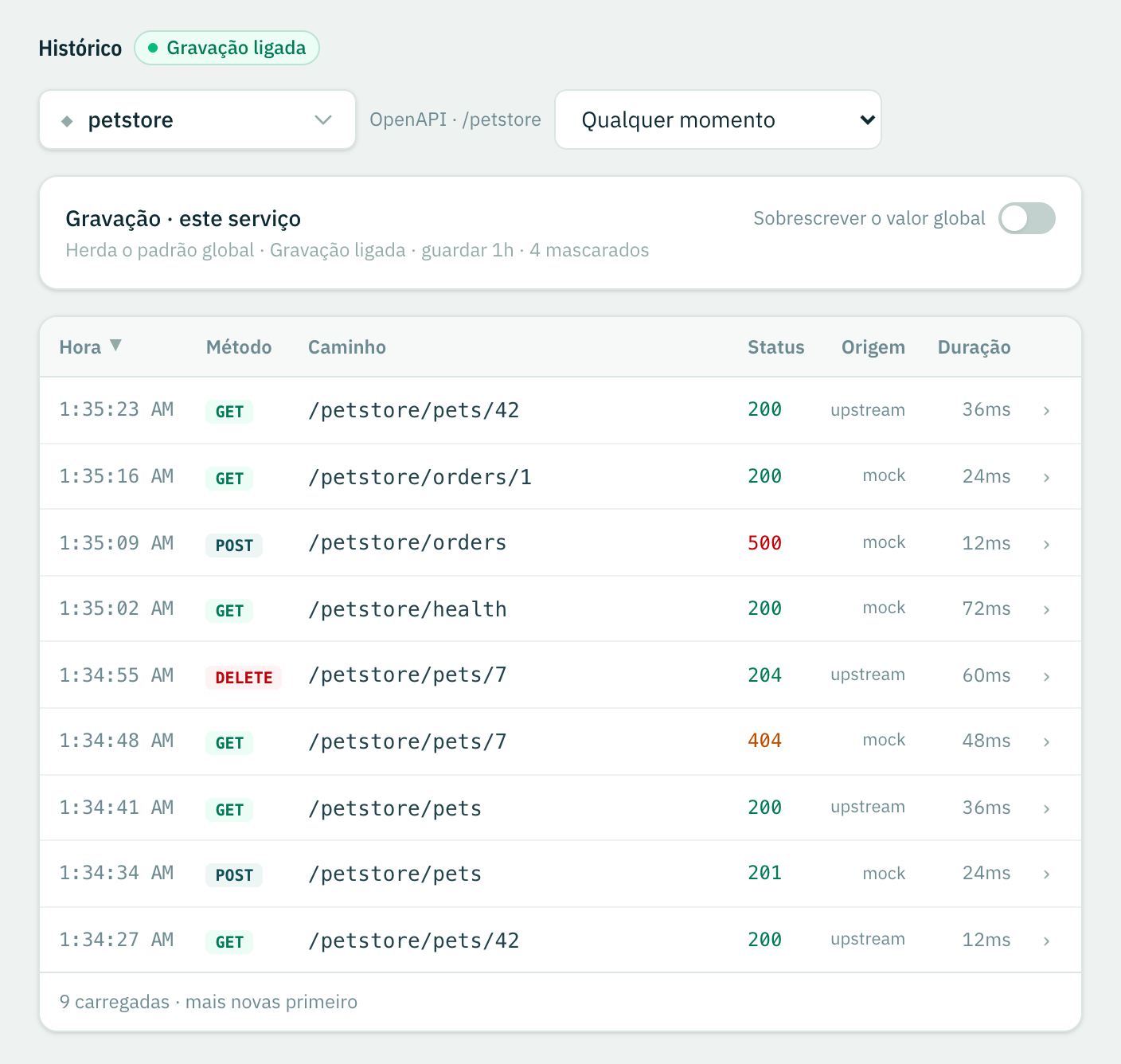Click the Gravação ligada status badge
This screenshot has height=1064, width=1121.
227,48
